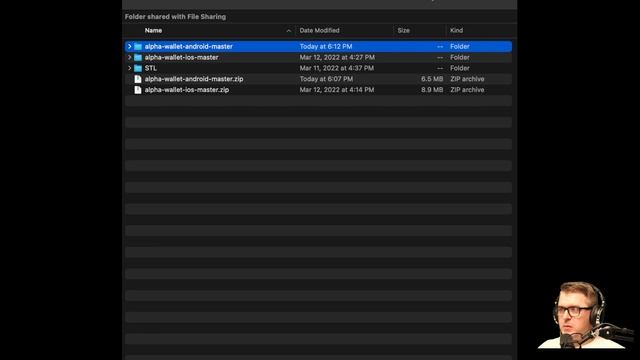Image resolution: width=640 pixels, height=360 pixels.
Task: Click the STL folder icon
Action: 138,68
